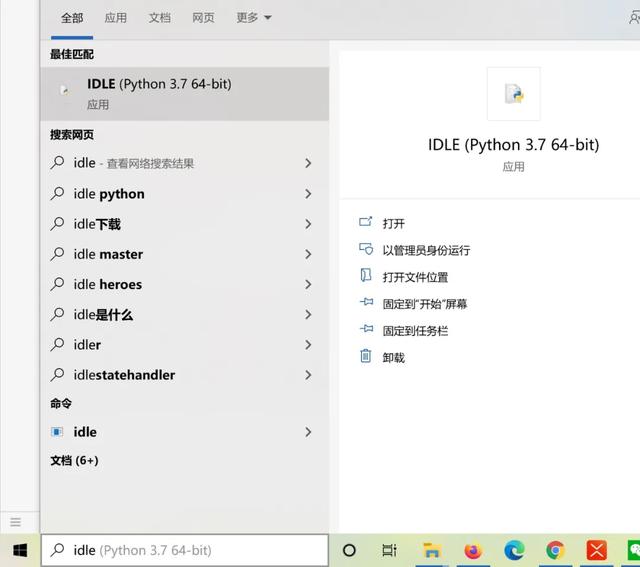Expand arrow for 'idler' suggestion
Screen dimensions: 640x567
click(308, 345)
